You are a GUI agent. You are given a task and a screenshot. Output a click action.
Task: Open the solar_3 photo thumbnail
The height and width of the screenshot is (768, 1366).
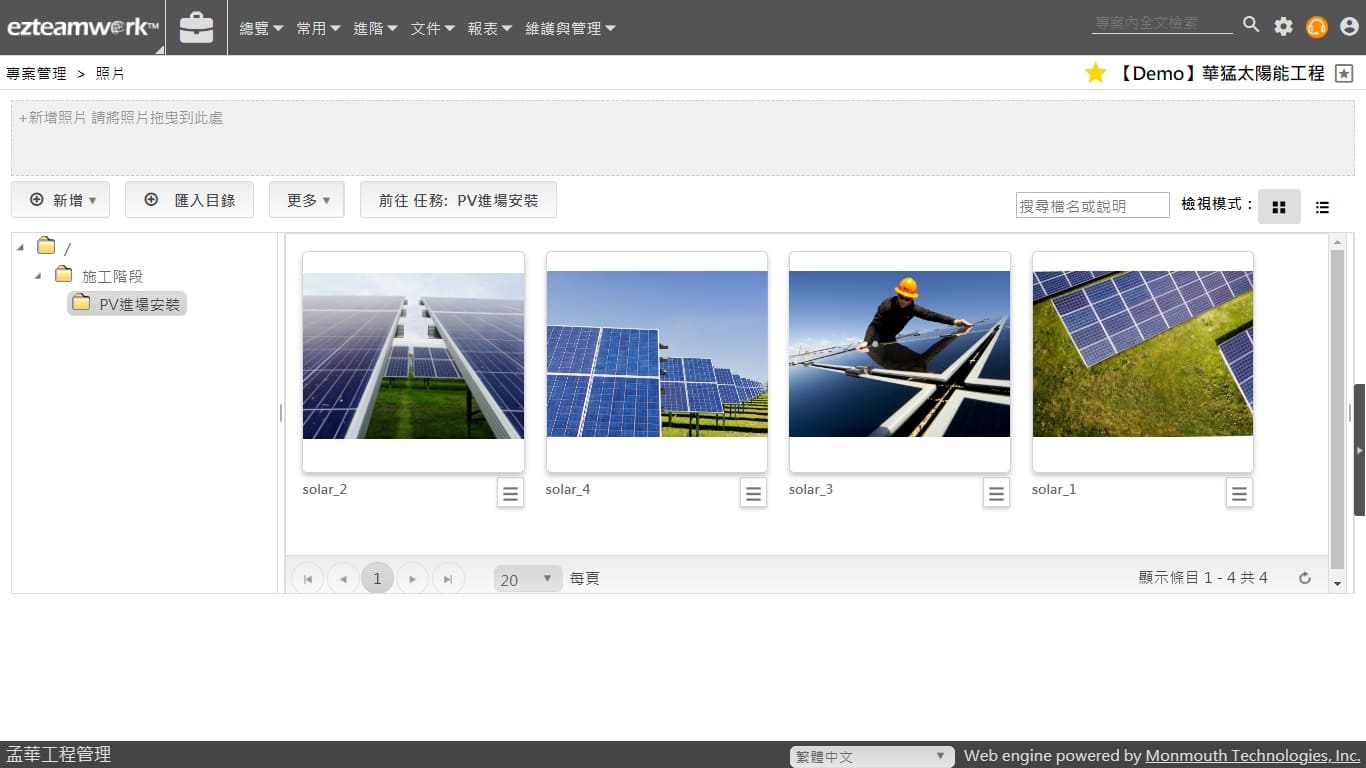pyautogui.click(x=899, y=354)
